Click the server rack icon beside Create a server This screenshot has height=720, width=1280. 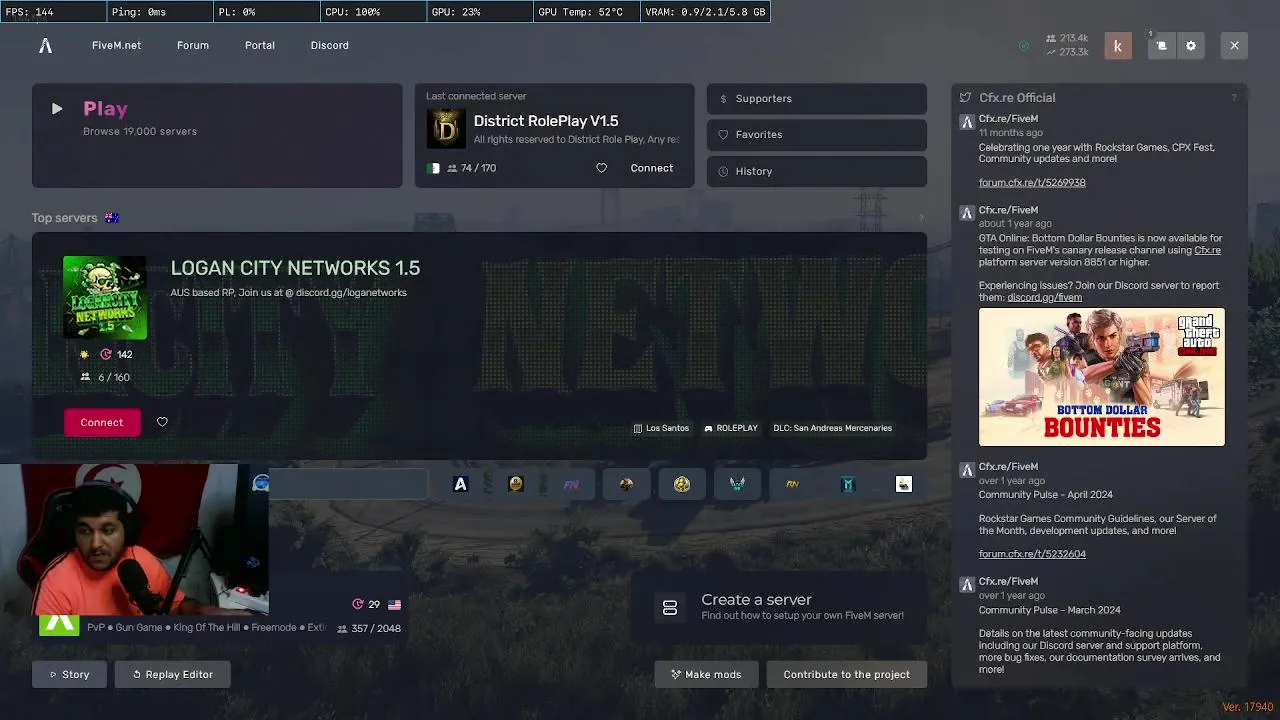click(x=670, y=608)
